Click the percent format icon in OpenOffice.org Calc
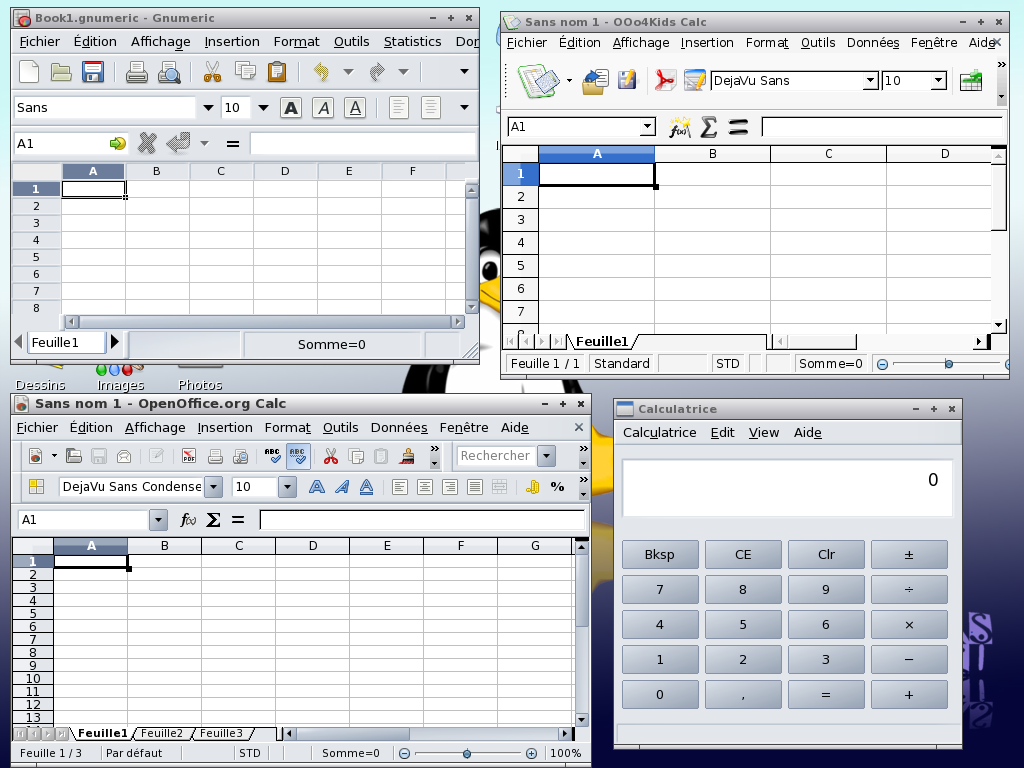This screenshot has width=1024, height=768. click(557, 487)
